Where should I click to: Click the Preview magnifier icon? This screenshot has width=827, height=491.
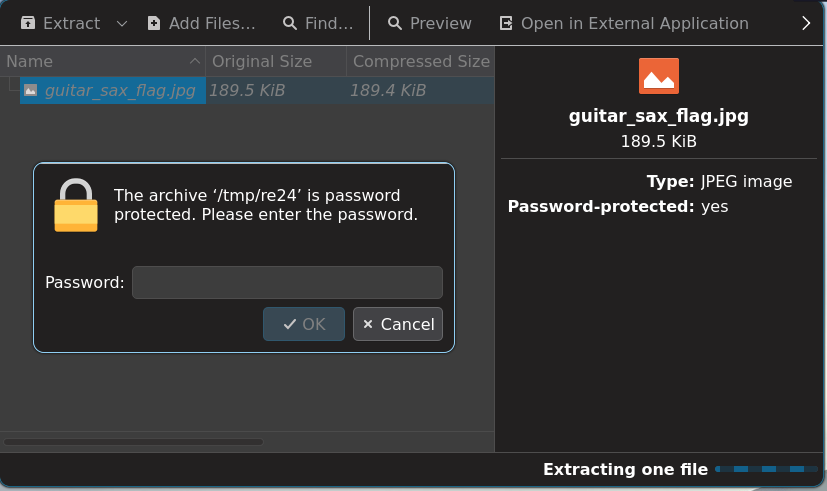coord(395,23)
